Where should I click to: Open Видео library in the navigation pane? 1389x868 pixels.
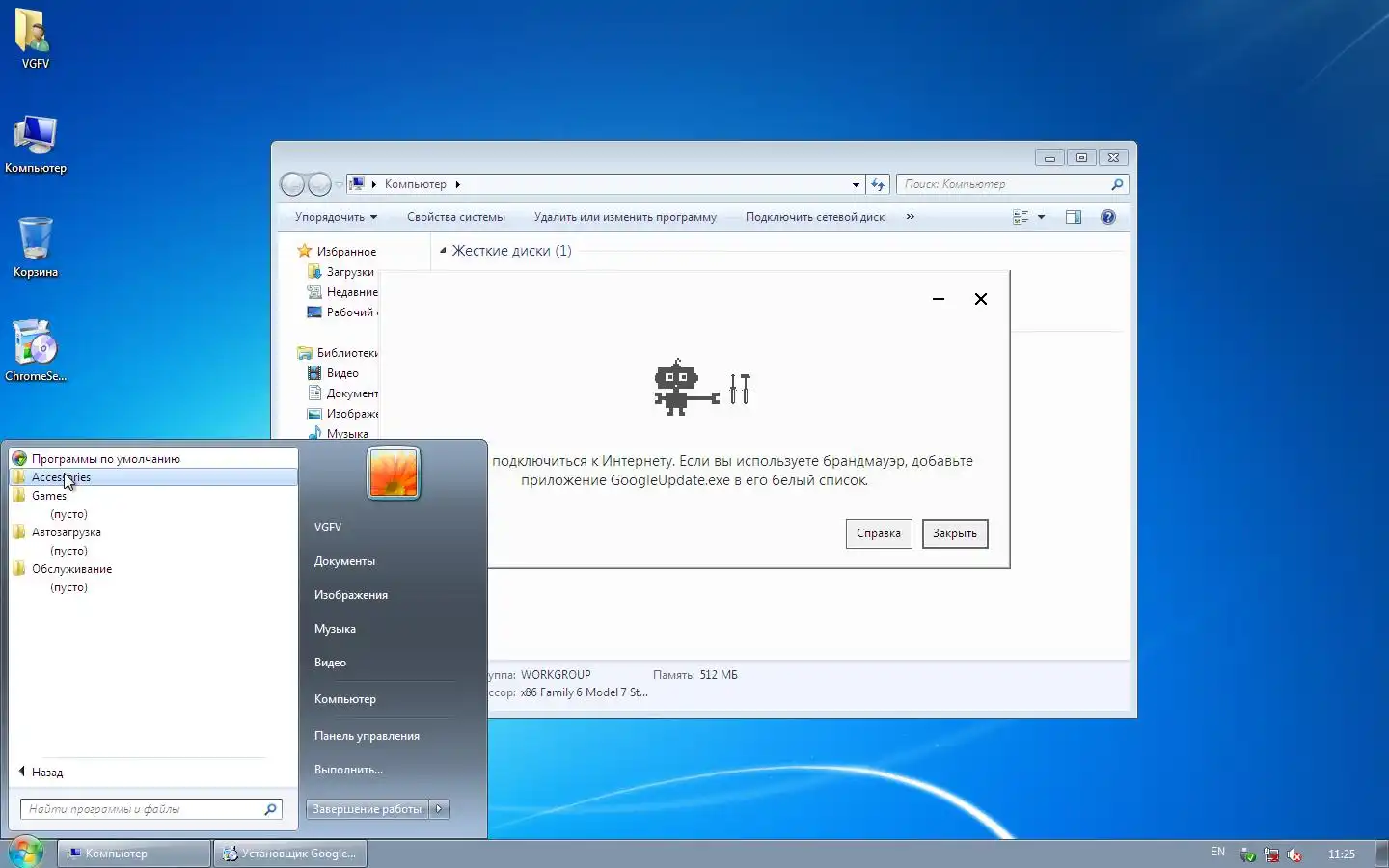pyautogui.click(x=333, y=373)
